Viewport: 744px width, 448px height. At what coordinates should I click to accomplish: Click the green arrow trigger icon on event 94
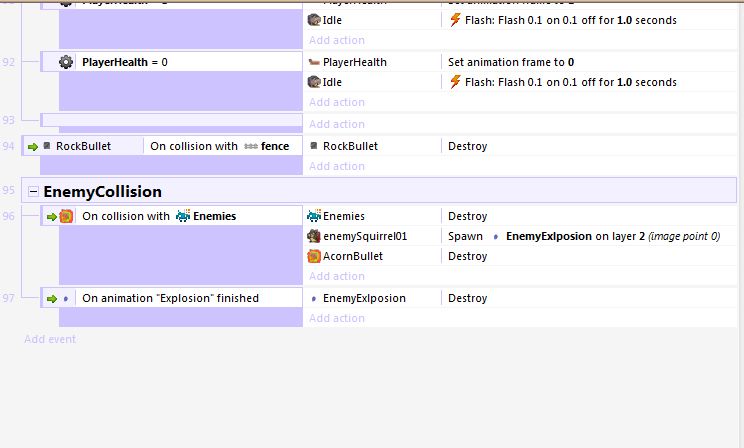(x=32, y=146)
